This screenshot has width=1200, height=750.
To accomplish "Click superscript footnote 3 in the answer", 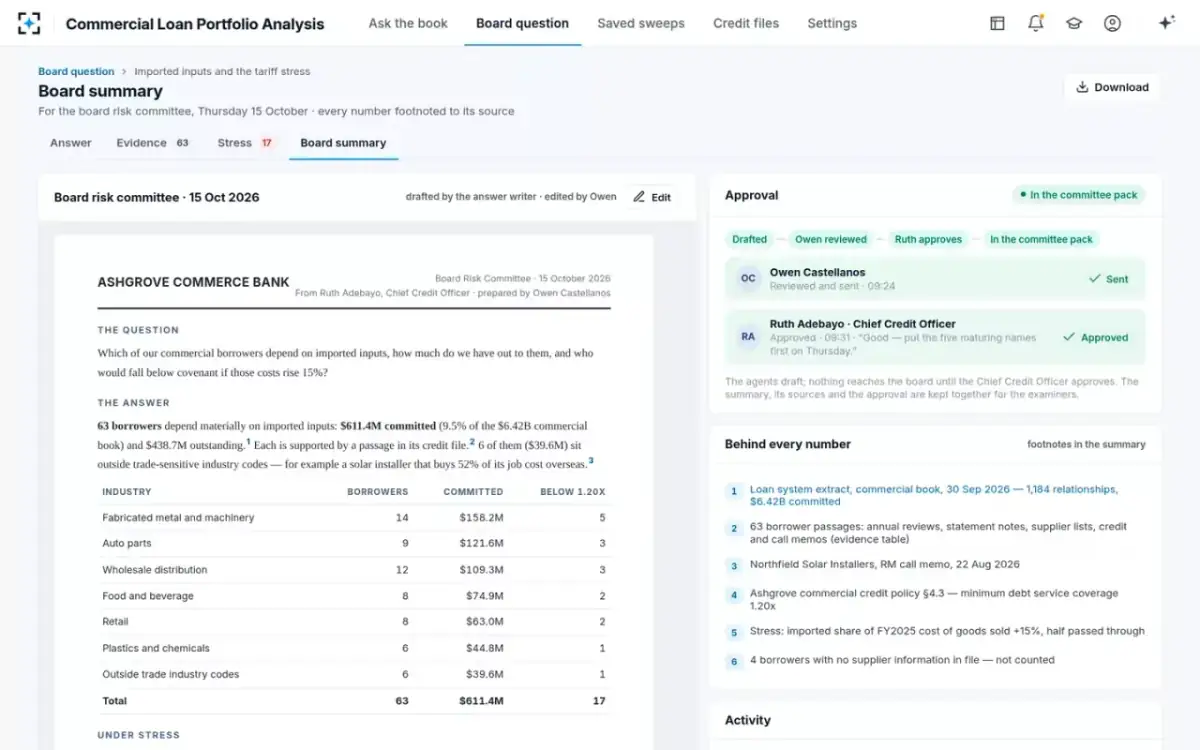I will click(591, 460).
